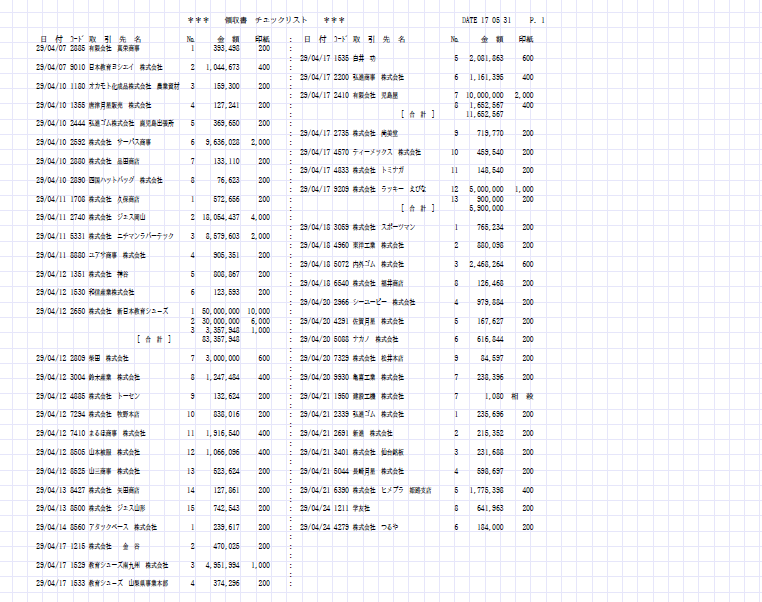Viewport: 762px width, 602px height.
Task: Select the amount 1,775,398 entry
Action: tap(485, 490)
